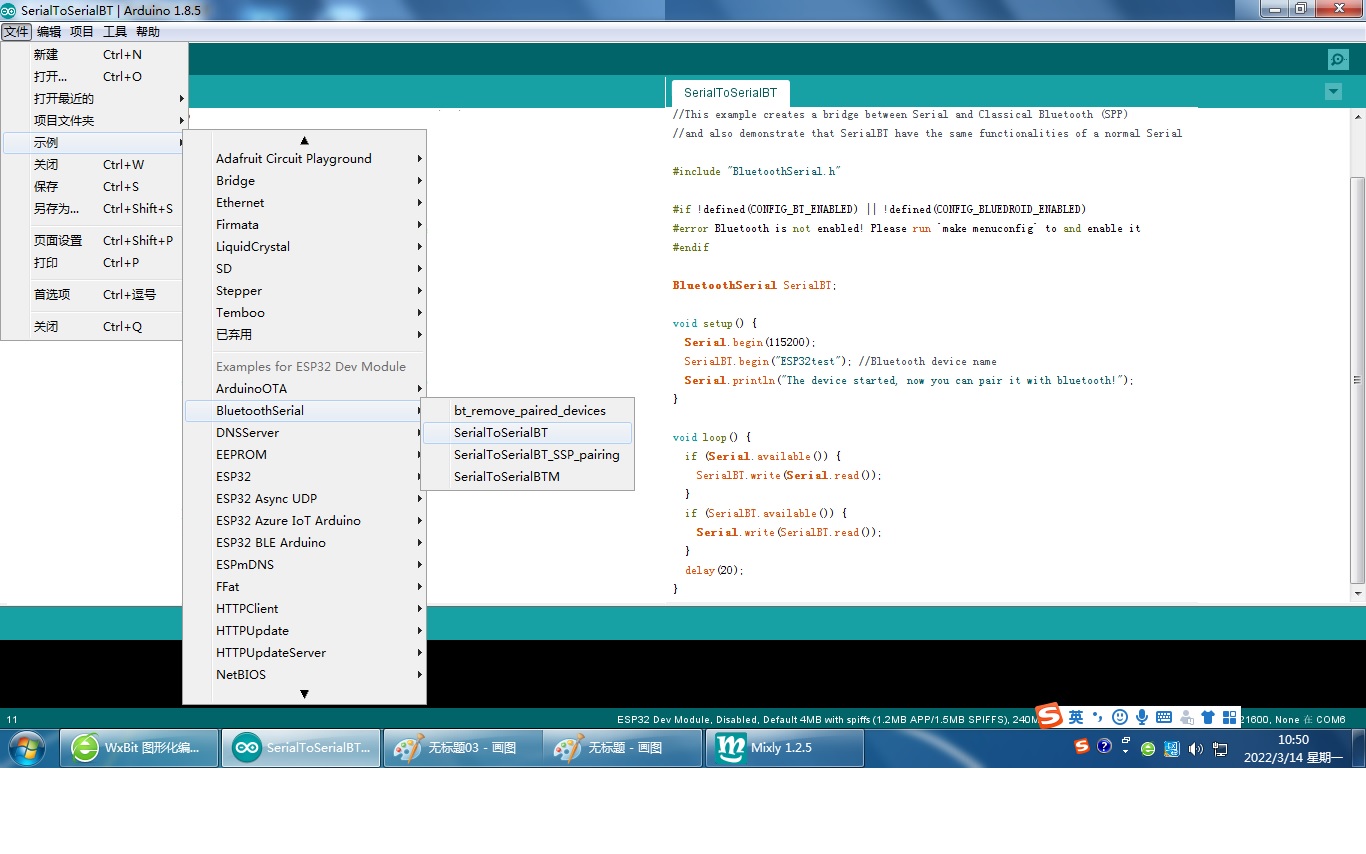
Task: Open the Serial Monitor magnifier icon
Action: click(x=1338, y=59)
